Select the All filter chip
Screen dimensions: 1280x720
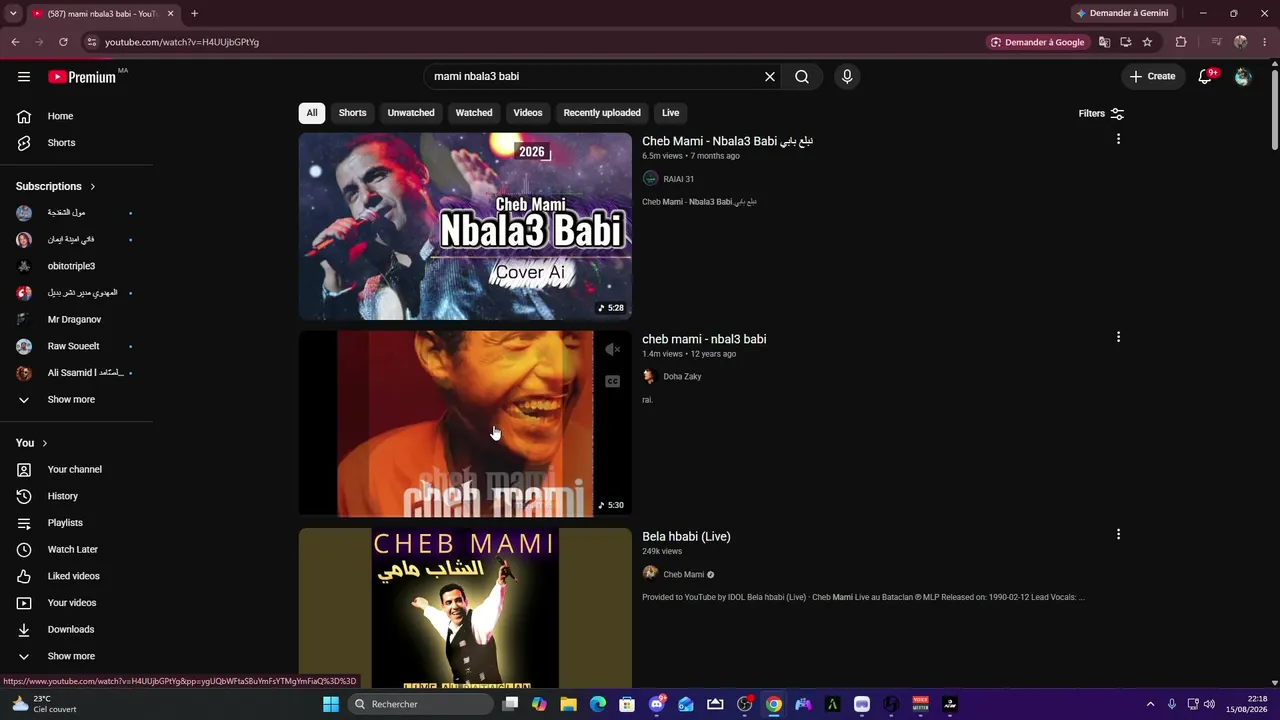pos(312,113)
